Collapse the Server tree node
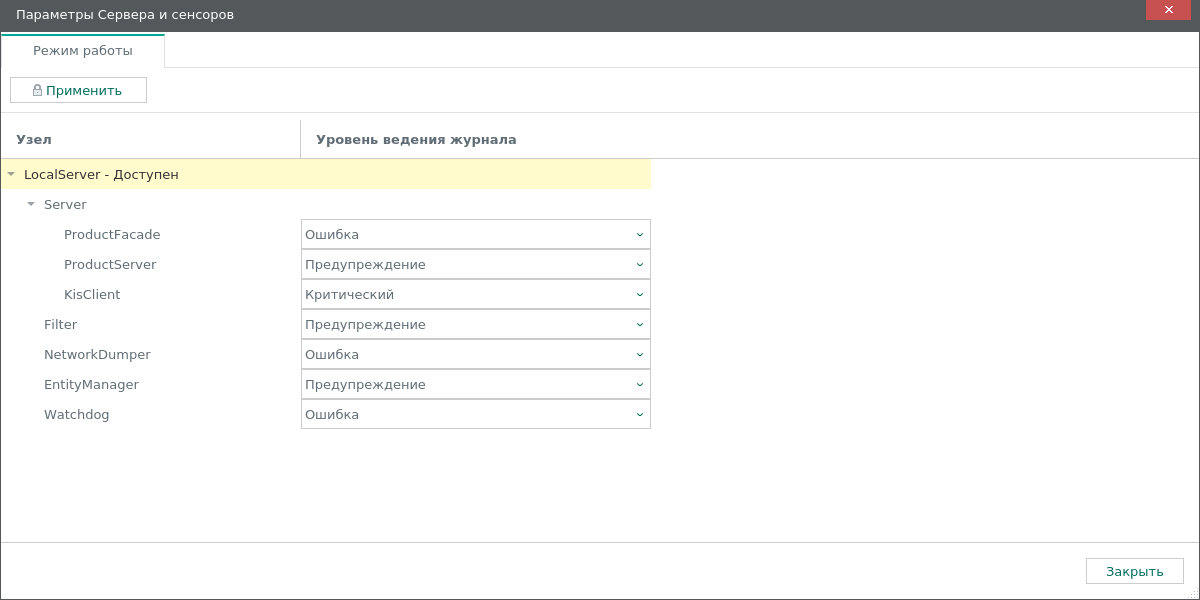This screenshot has height=600, width=1200. click(x=31, y=204)
